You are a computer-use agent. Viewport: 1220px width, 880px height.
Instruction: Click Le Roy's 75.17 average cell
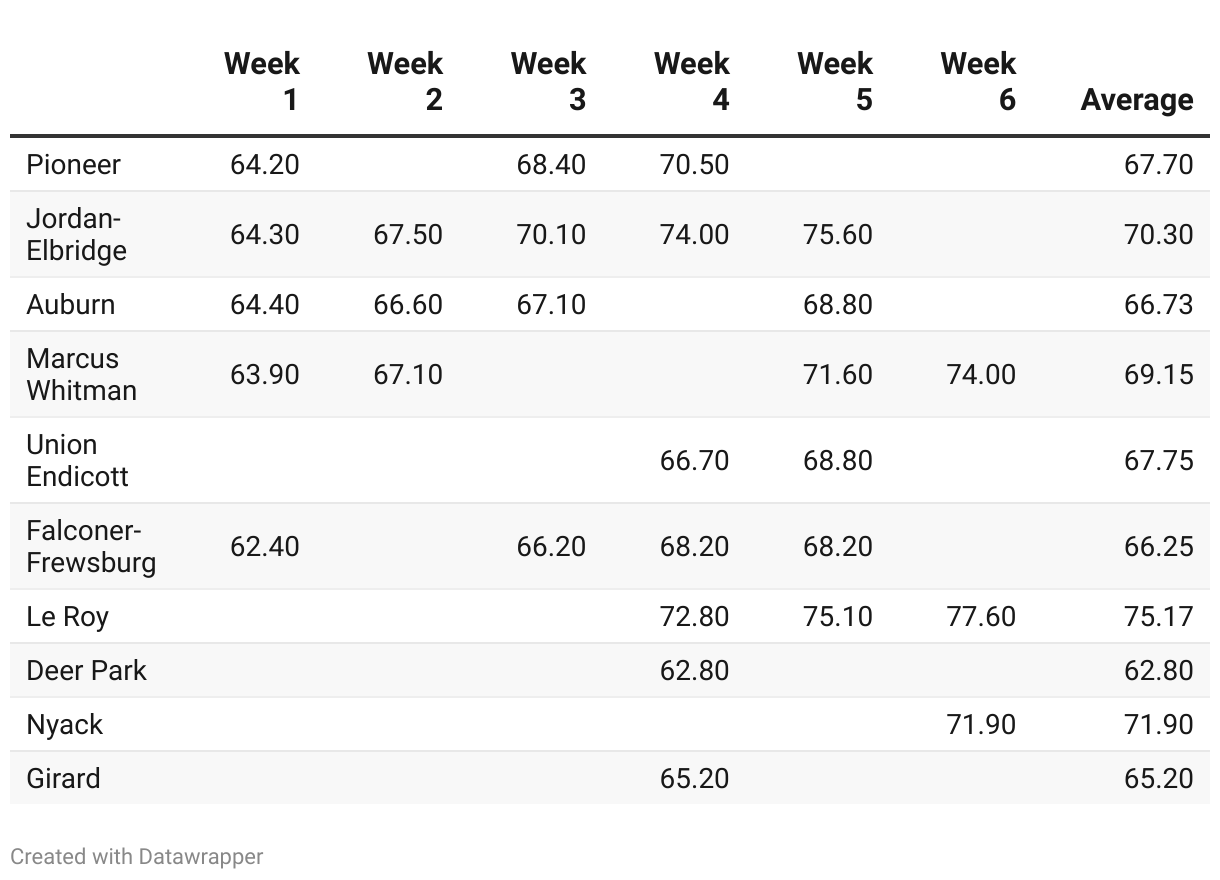pyautogui.click(x=1158, y=616)
